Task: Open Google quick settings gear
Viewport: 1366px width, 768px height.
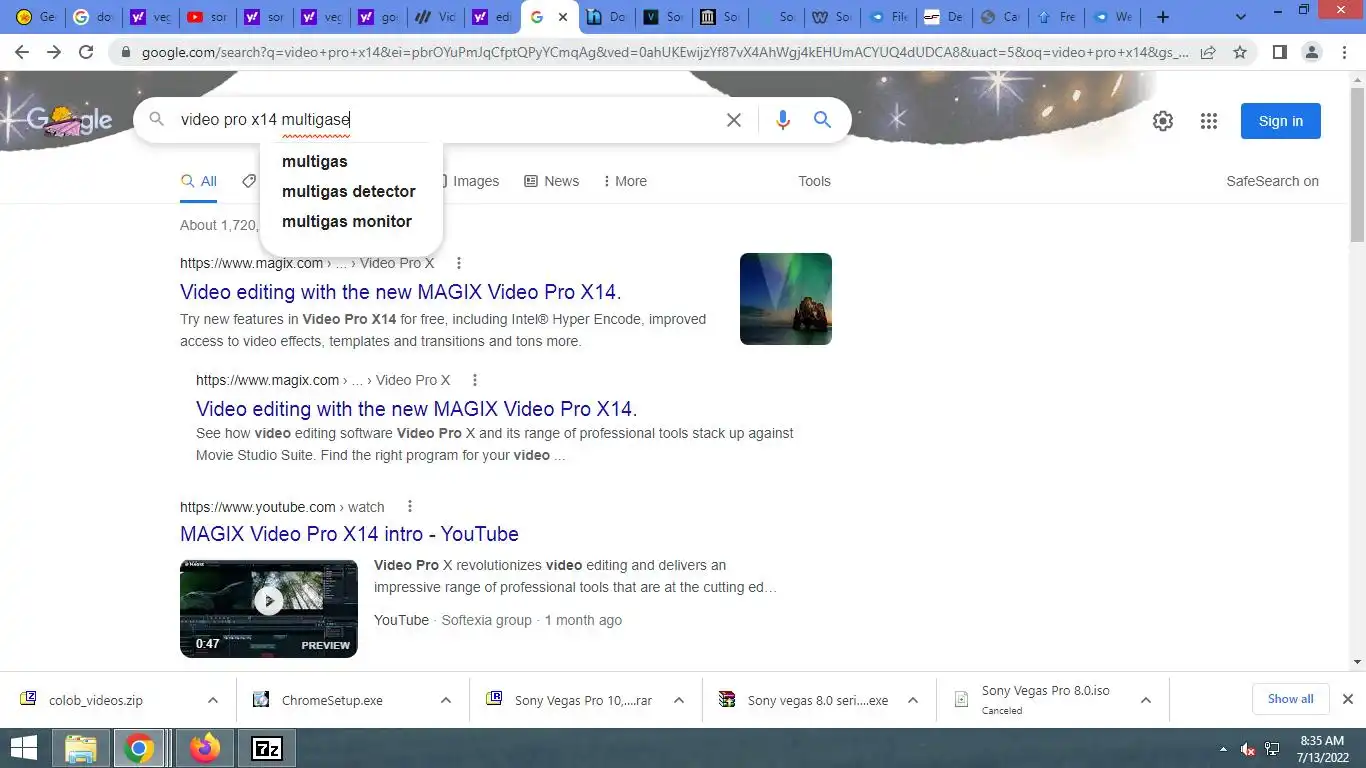Action: pos(1162,121)
